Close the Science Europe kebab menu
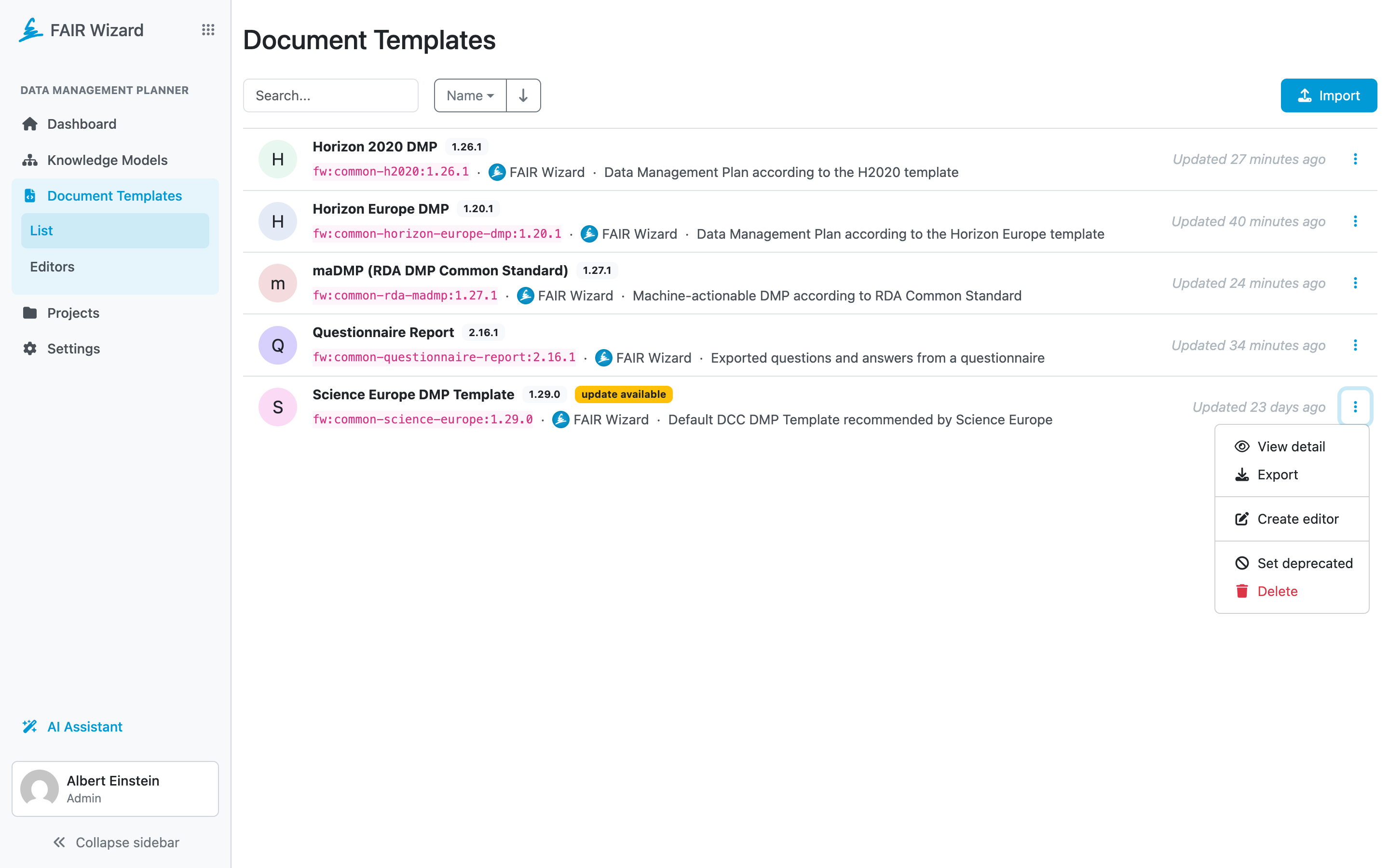The image size is (1389, 868). pos(1355,407)
